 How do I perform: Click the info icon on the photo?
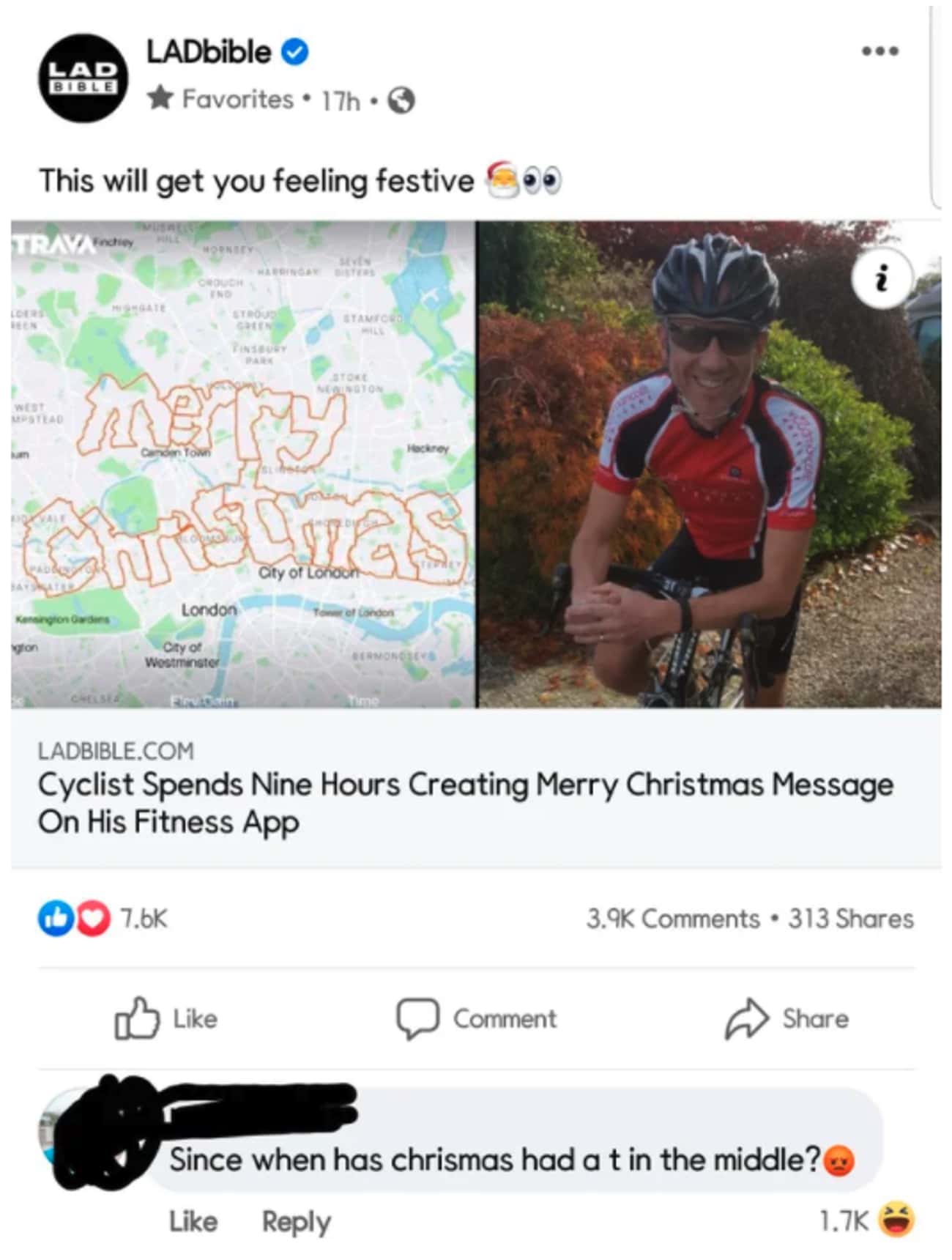pos(882,278)
